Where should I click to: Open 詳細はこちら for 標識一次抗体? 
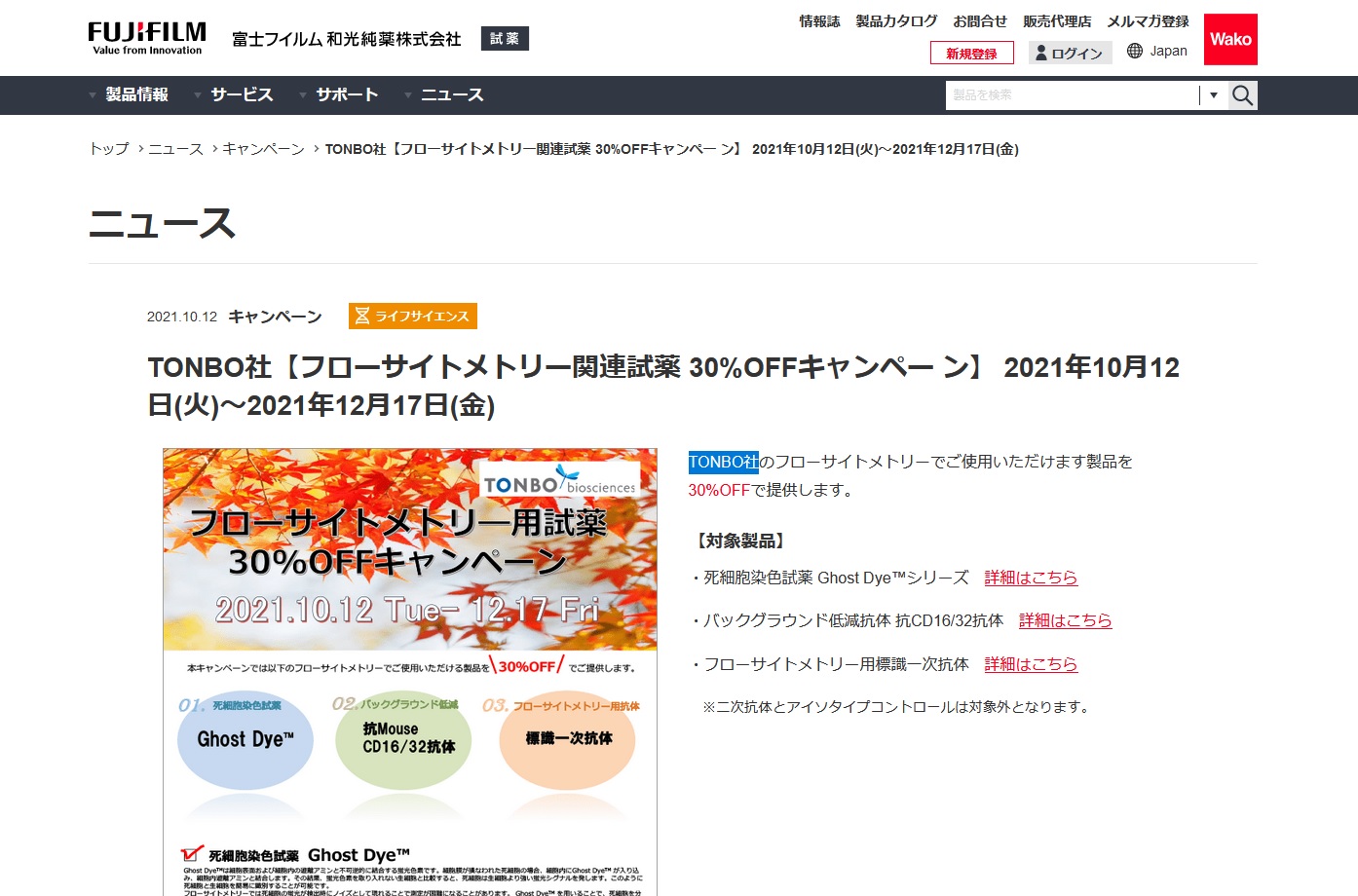[x=1031, y=664]
